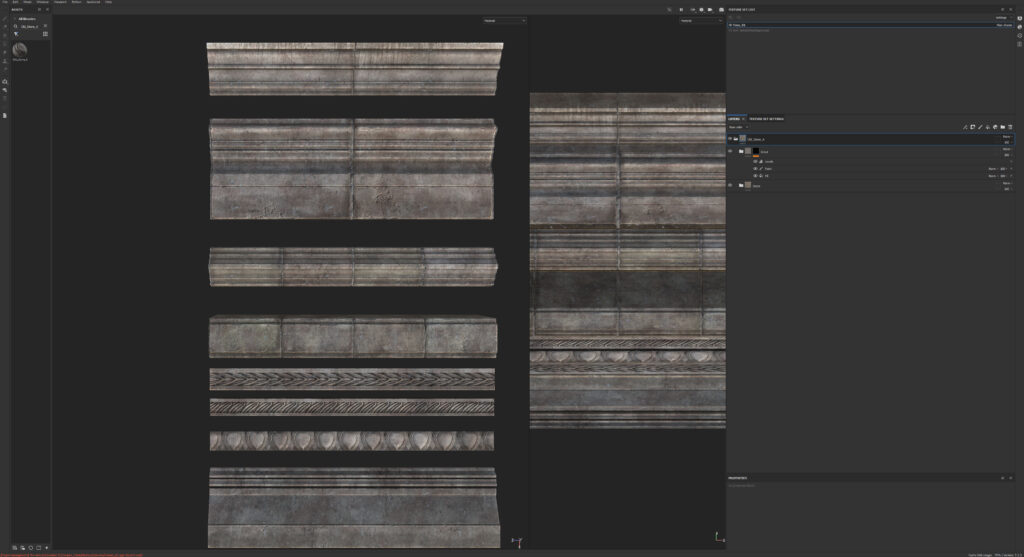Hide the folder layer with black mask
1024x557 pixels.
point(730,151)
